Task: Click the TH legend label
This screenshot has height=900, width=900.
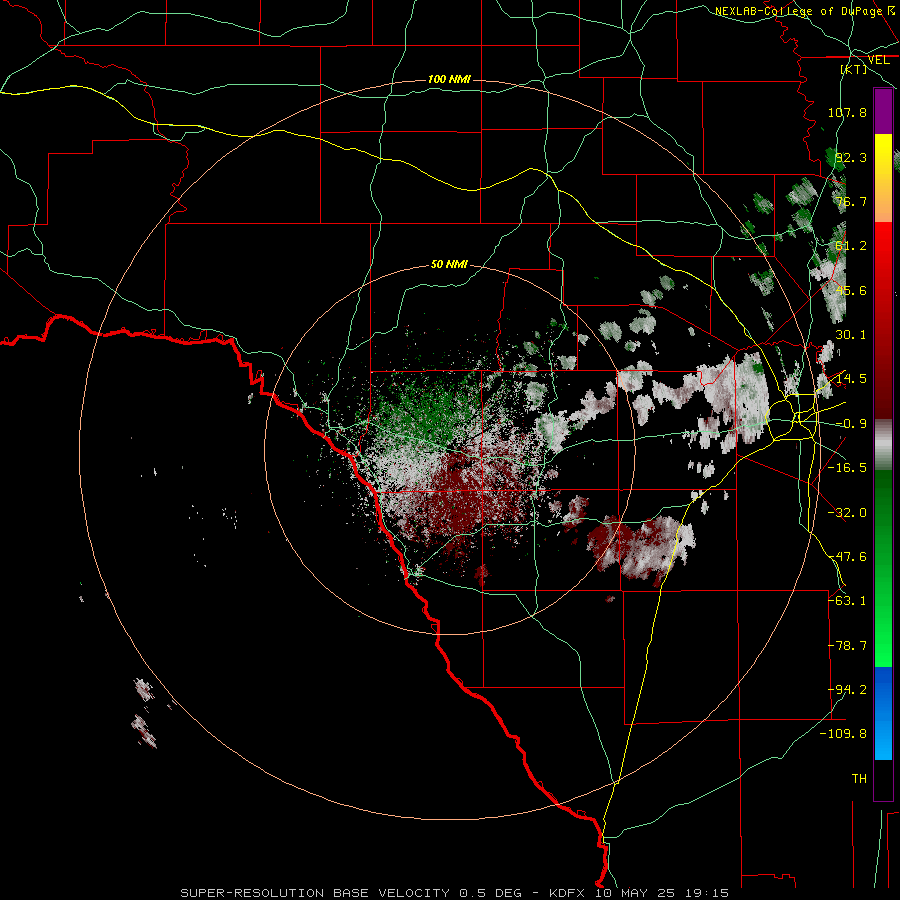Action: point(859,779)
